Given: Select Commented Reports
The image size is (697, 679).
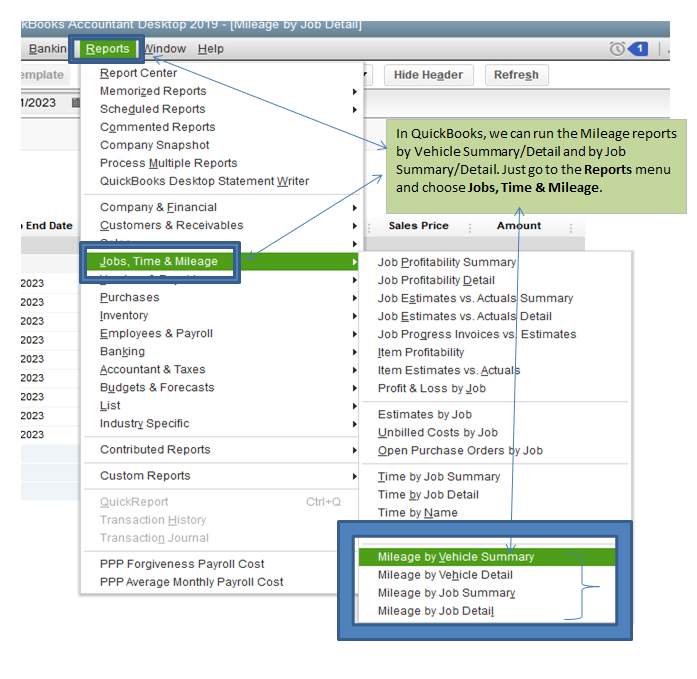Looking at the screenshot, I should pos(221,127).
